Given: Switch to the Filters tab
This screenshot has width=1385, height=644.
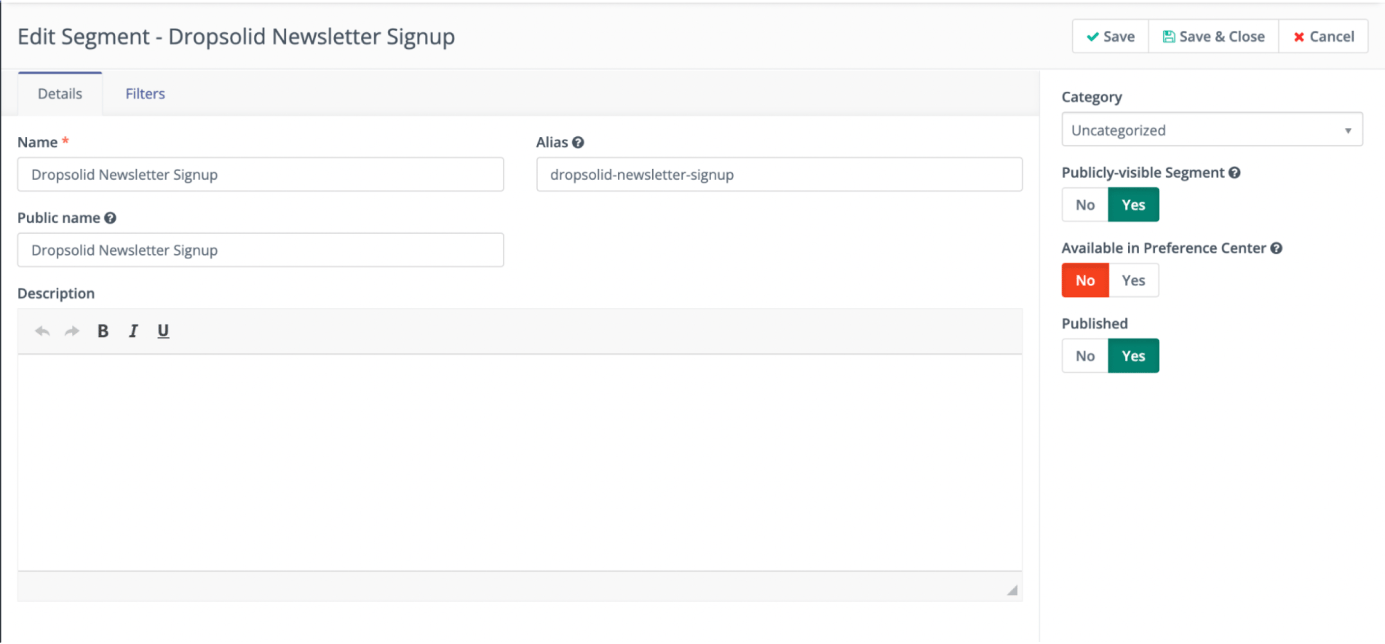Looking at the screenshot, I should click(145, 94).
